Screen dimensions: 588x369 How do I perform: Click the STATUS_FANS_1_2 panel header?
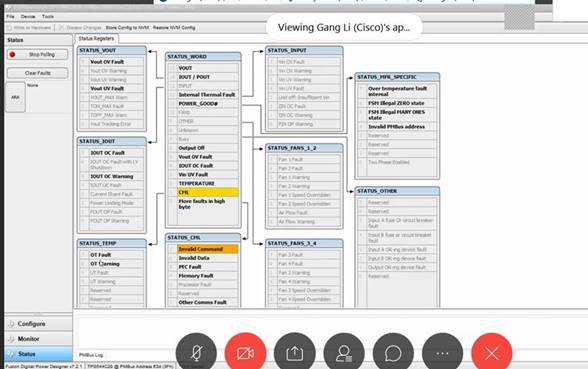pyautogui.click(x=304, y=148)
